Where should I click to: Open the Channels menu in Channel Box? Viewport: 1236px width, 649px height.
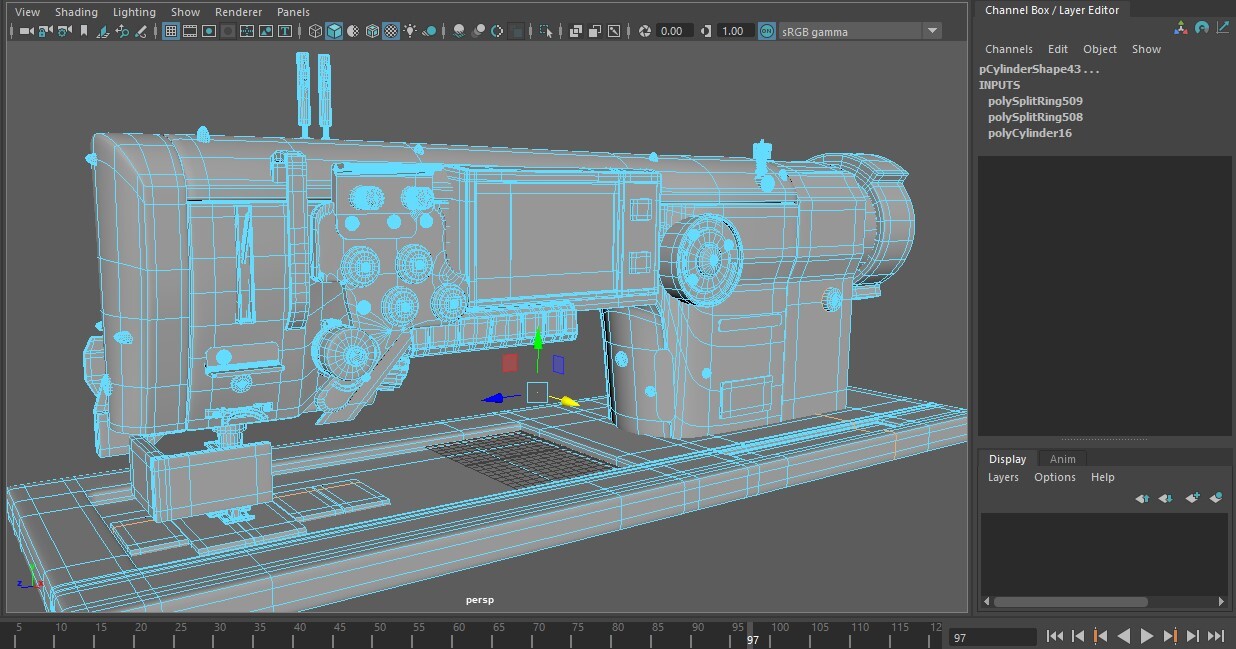1008,48
